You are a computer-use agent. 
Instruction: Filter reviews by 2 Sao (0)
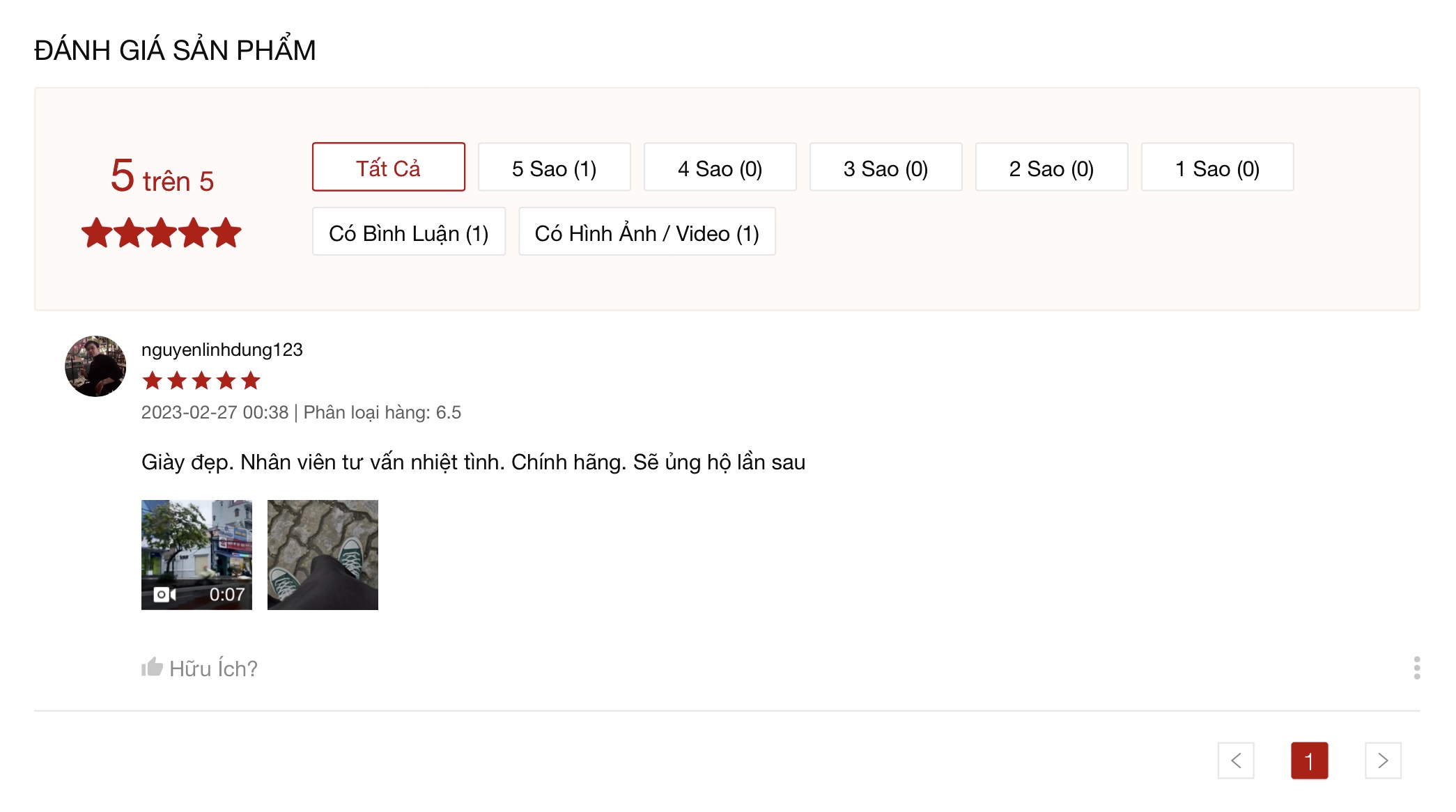click(x=1052, y=167)
